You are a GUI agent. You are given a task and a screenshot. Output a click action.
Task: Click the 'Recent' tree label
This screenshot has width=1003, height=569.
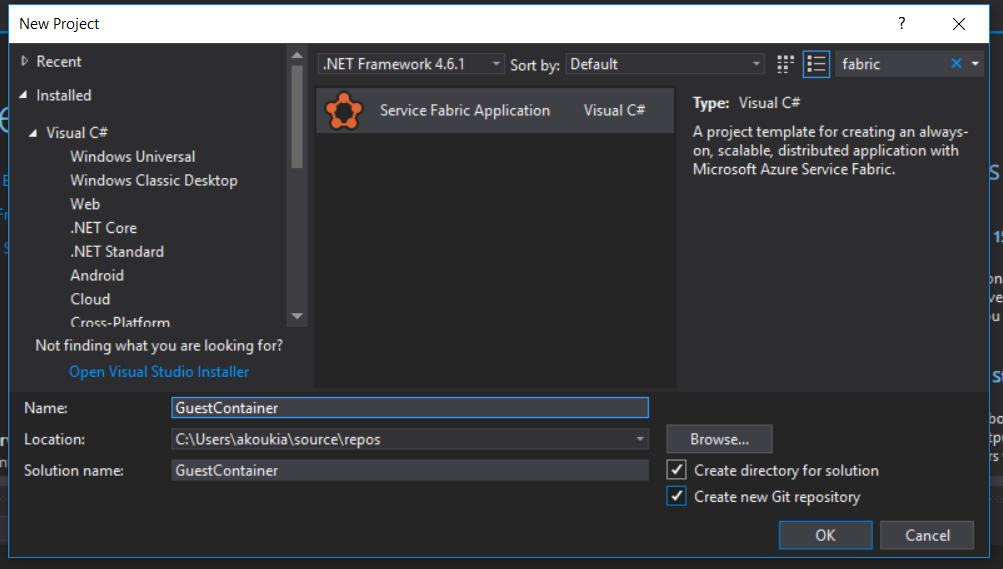pyautogui.click(x=59, y=61)
